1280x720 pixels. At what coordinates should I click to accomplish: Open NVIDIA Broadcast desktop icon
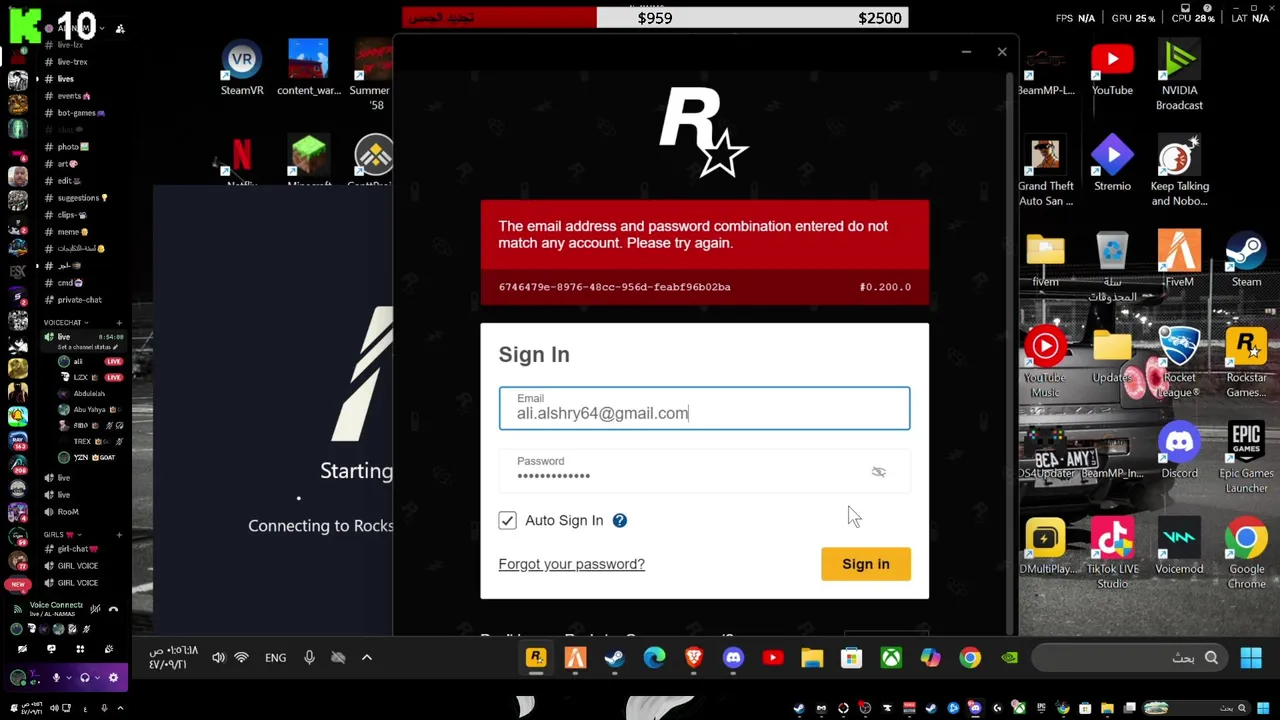click(1180, 76)
